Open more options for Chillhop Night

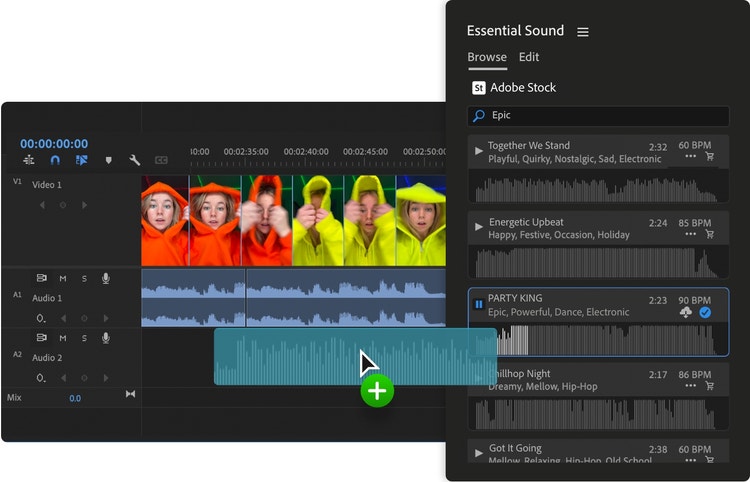pos(690,386)
